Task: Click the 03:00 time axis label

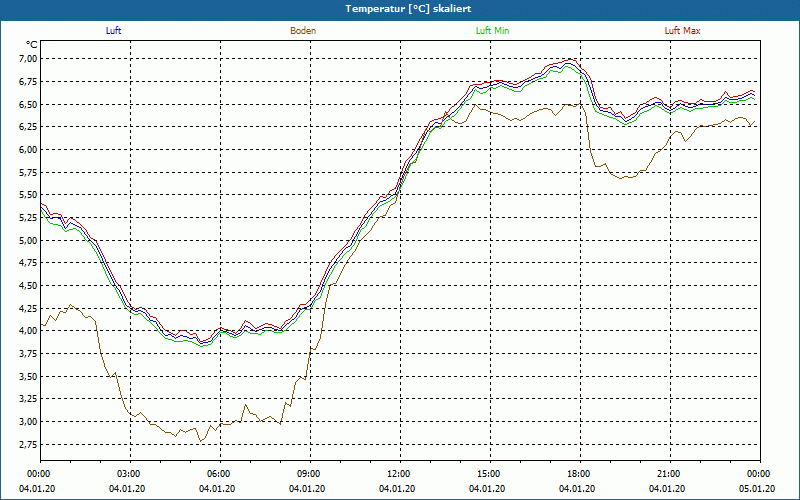Action: [x=127, y=474]
